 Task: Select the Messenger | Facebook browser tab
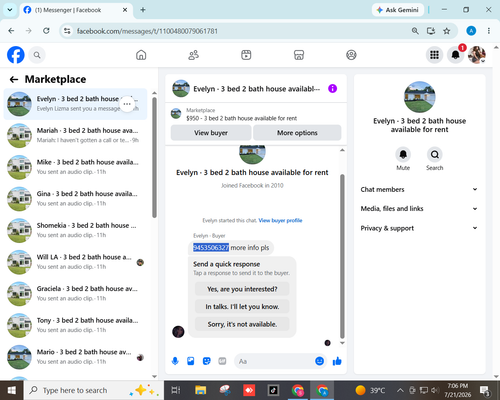pyautogui.click(x=76, y=10)
